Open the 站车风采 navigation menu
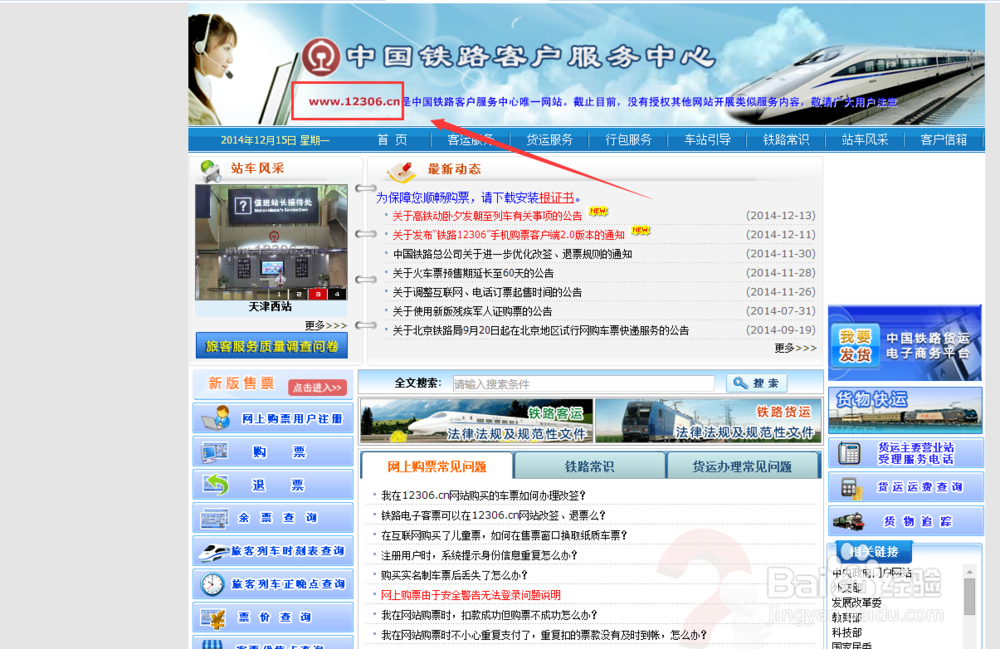 click(x=865, y=140)
